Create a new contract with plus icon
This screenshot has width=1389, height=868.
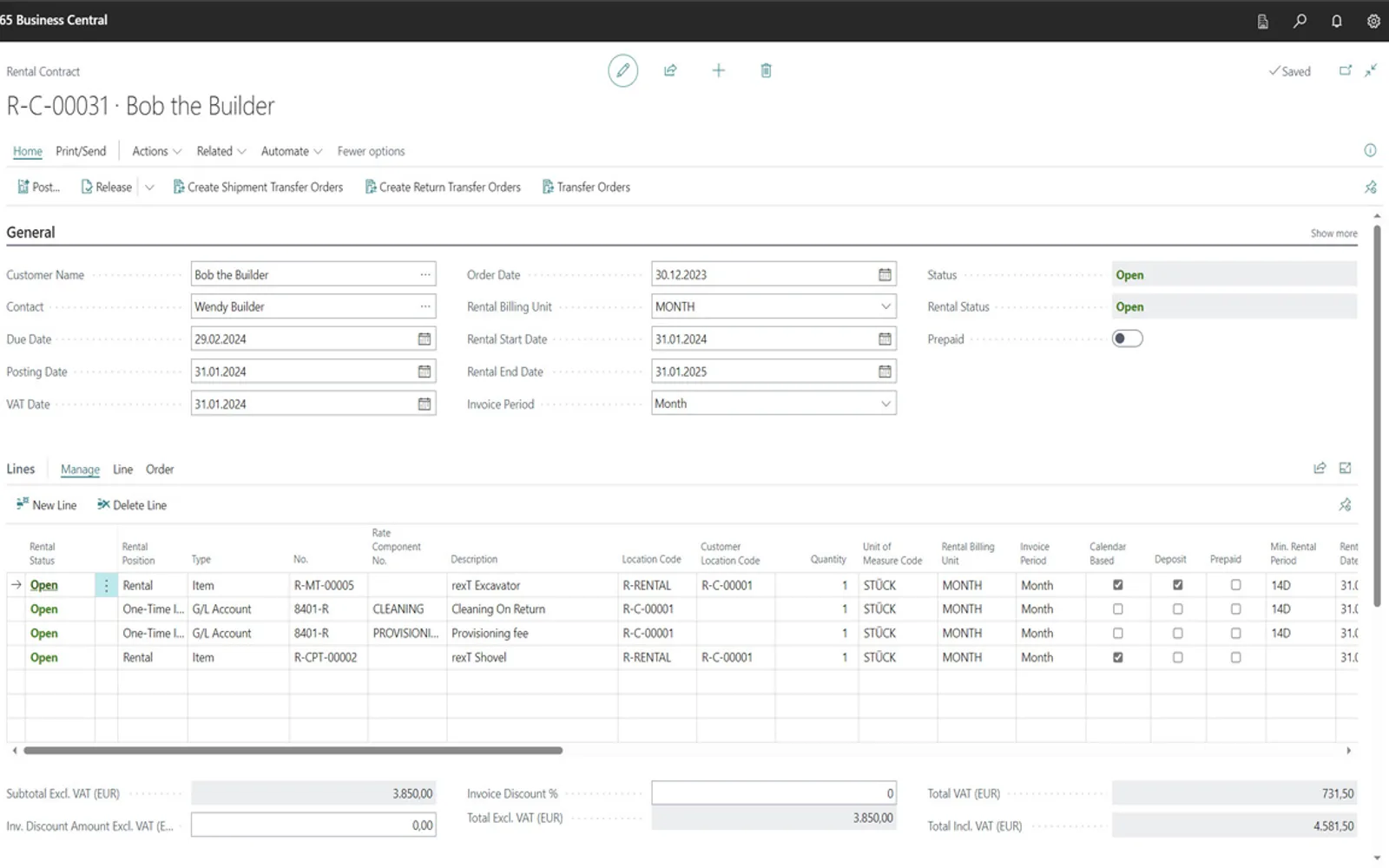[x=718, y=70]
